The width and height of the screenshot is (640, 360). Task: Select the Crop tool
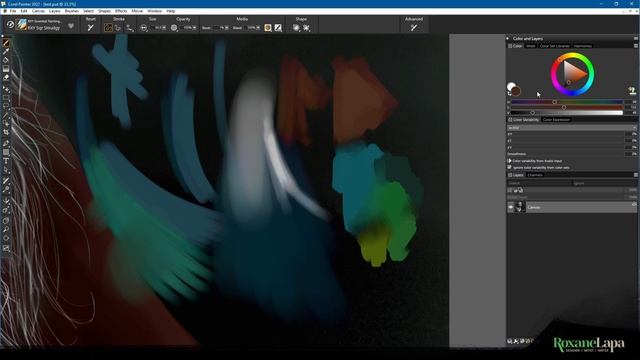click(6, 132)
